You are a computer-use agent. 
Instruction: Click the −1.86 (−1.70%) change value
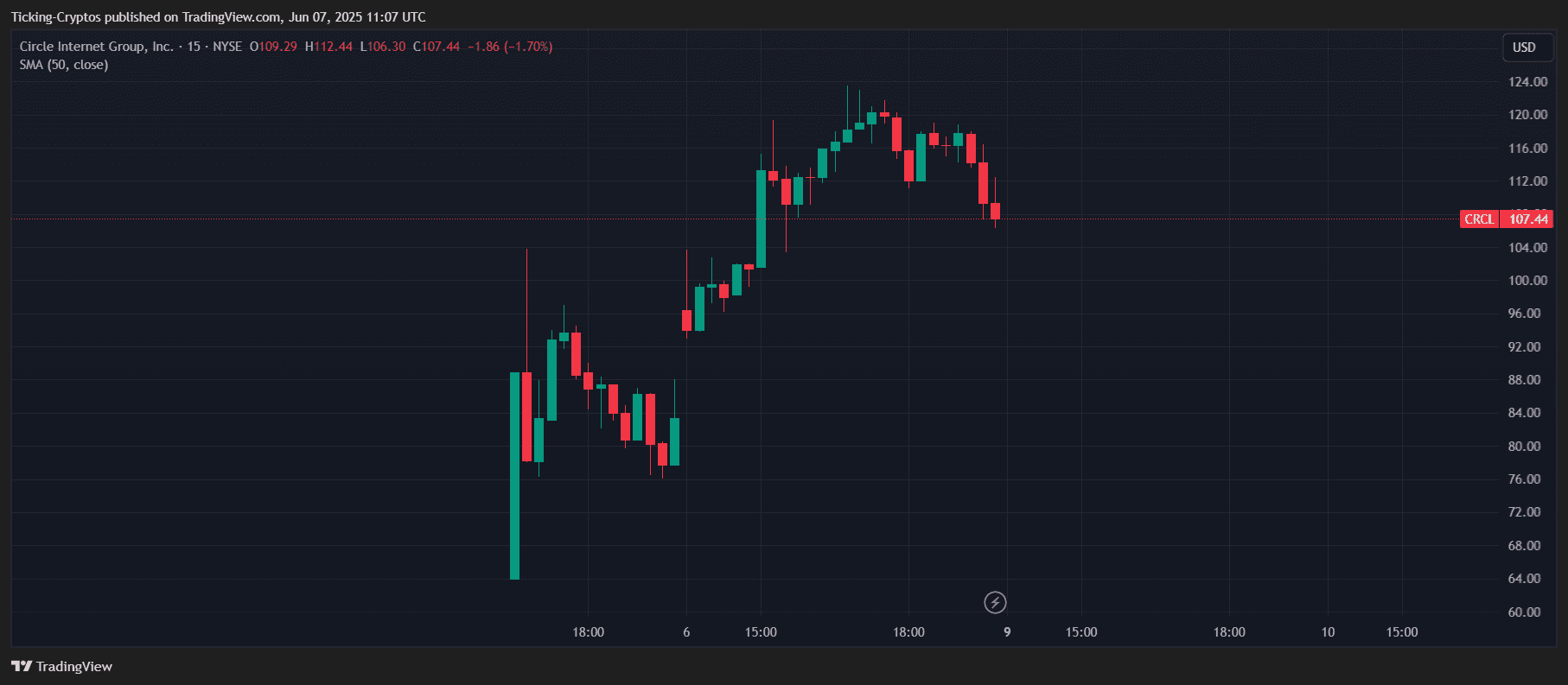coord(510,47)
